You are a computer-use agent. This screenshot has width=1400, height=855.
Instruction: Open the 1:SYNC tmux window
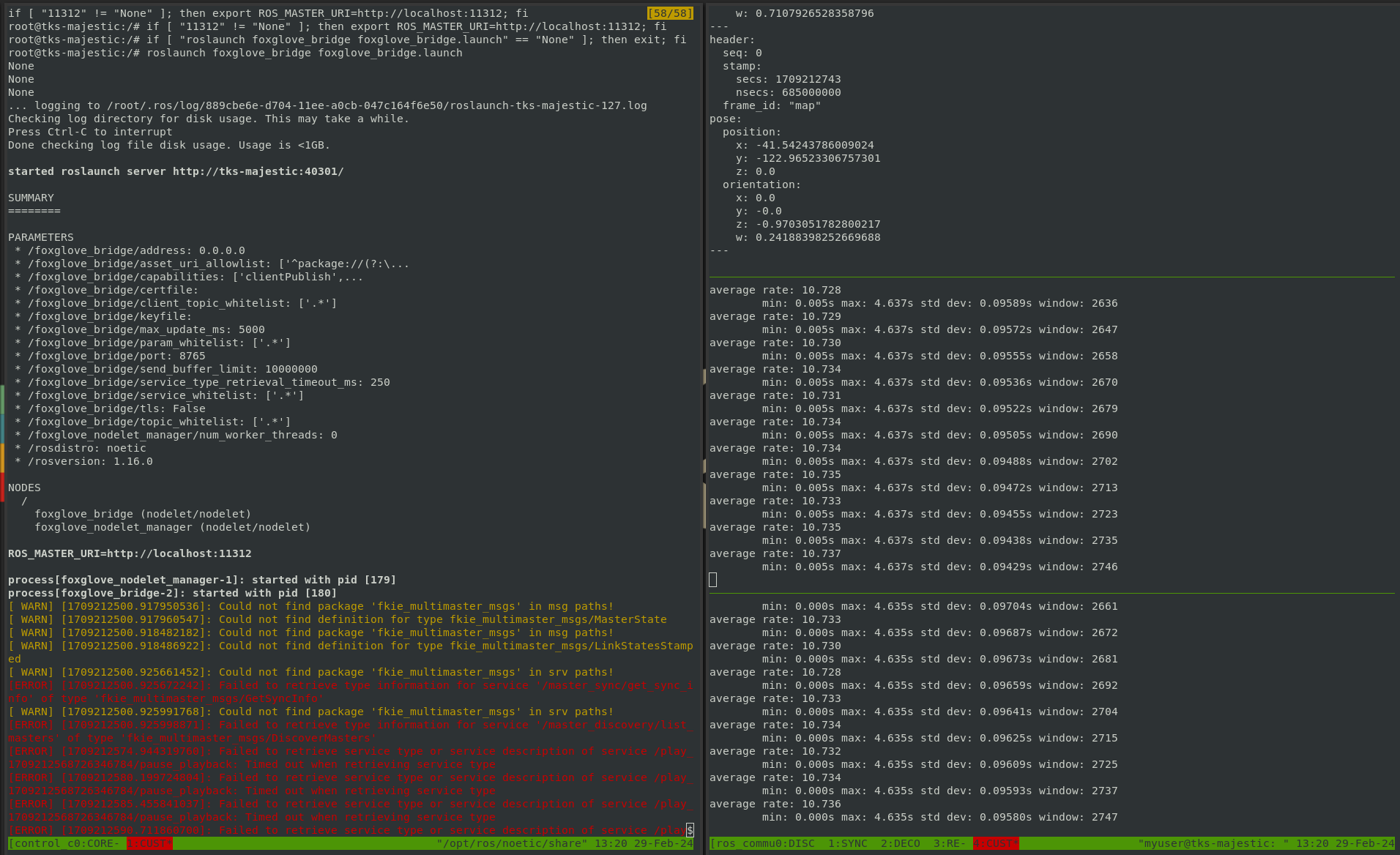tap(848, 843)
